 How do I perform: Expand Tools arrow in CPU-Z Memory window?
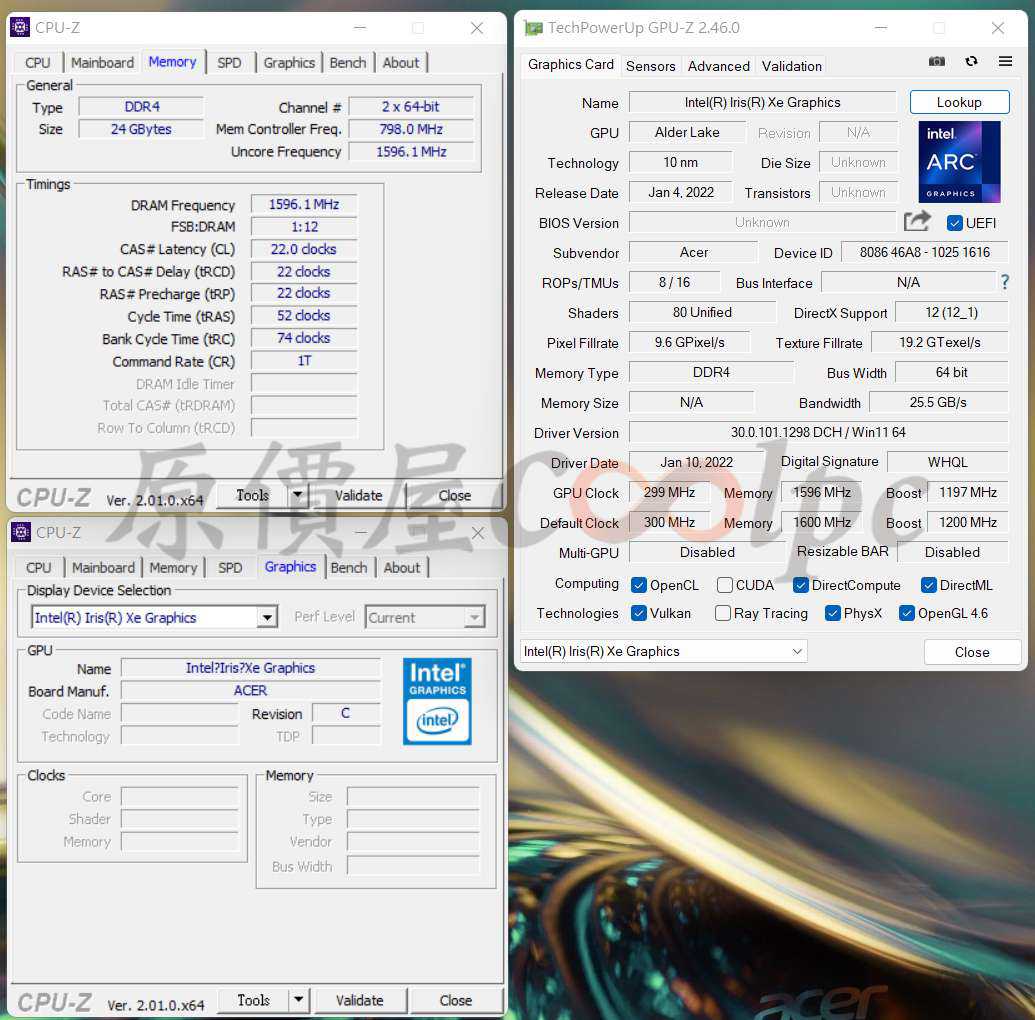[x=298, y=494]
